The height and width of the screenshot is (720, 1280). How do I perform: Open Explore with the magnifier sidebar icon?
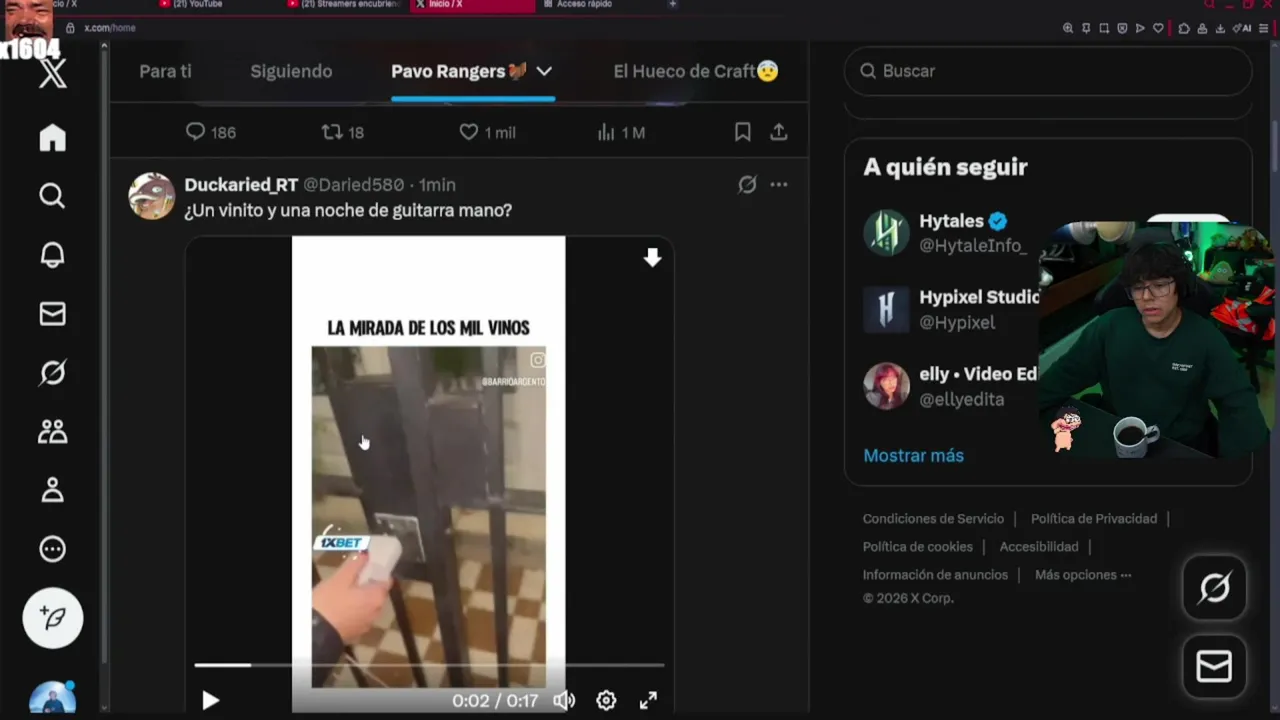[x=52, y=196]
